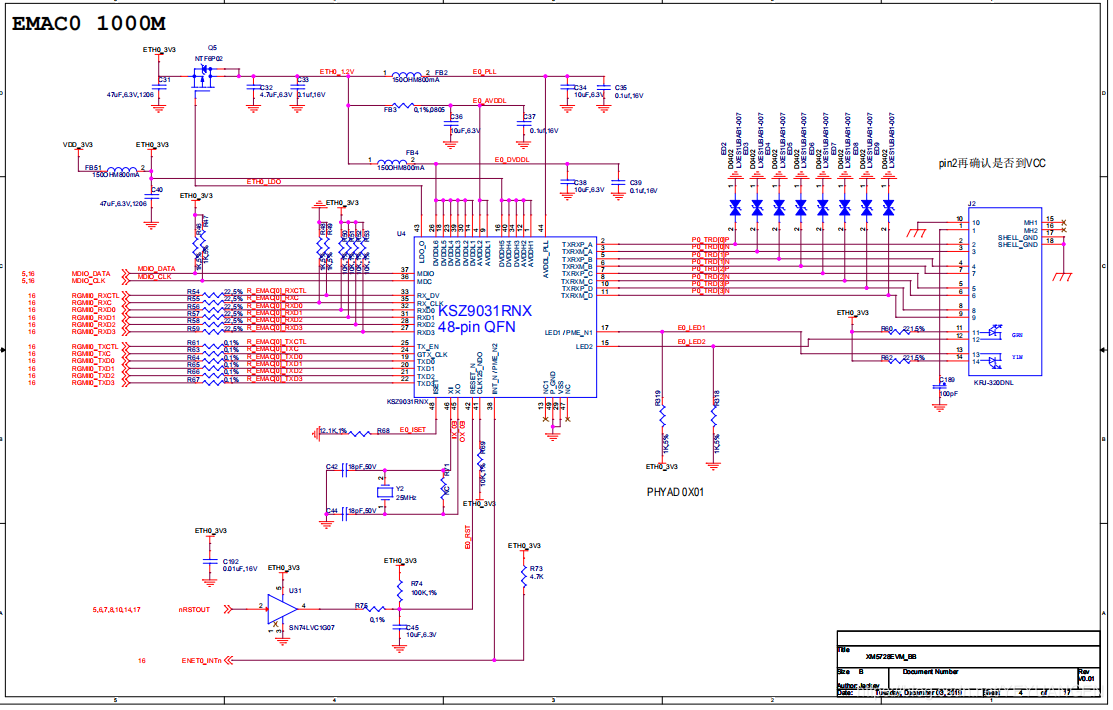
Task: Select the RGMII0_TXCTL port connector
Action: [95, 345]
